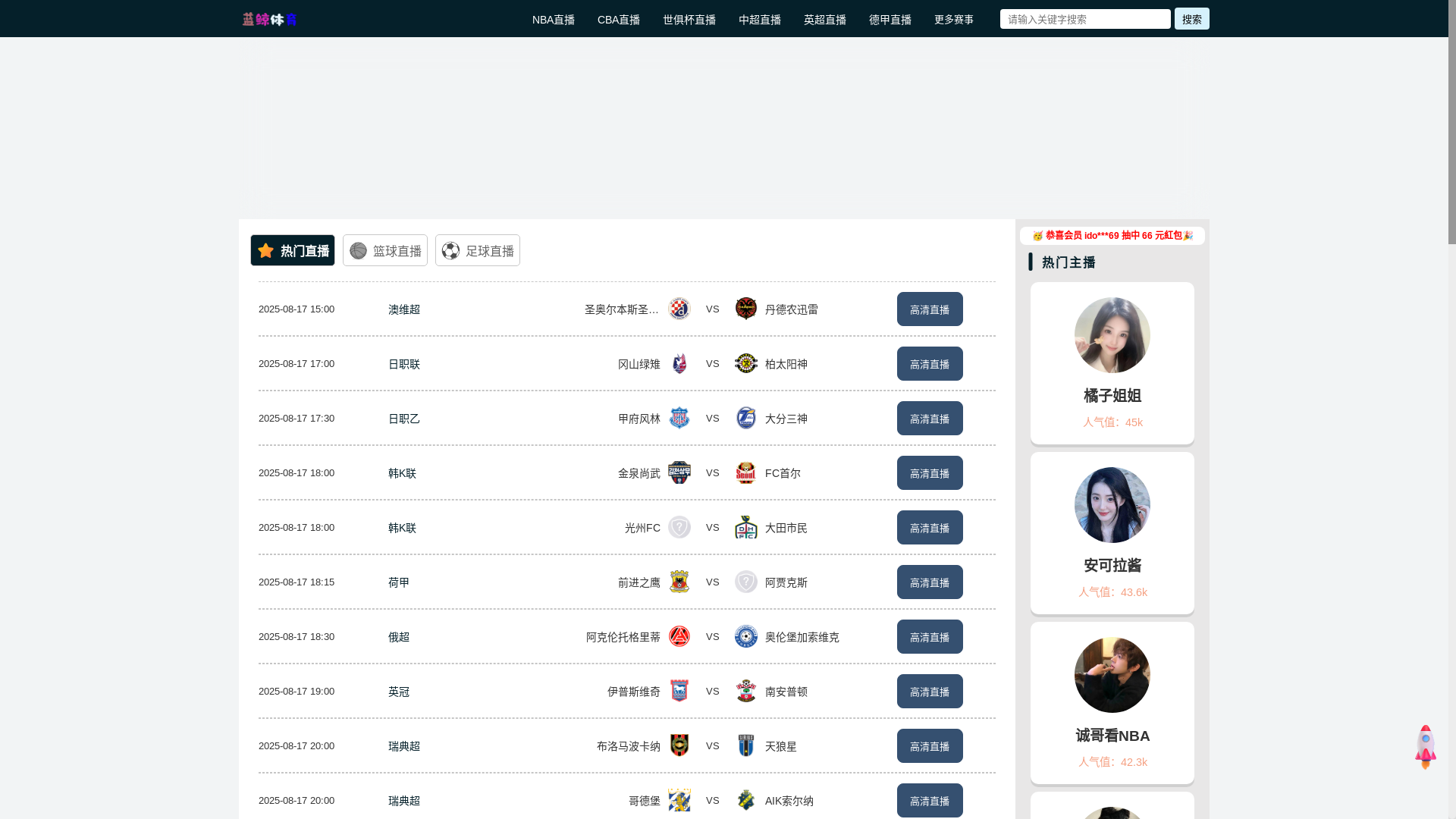This screenshot has width=1456, height=819.
Task: Watch 高清直播 for 光州FC match
Action: [930, 527]
